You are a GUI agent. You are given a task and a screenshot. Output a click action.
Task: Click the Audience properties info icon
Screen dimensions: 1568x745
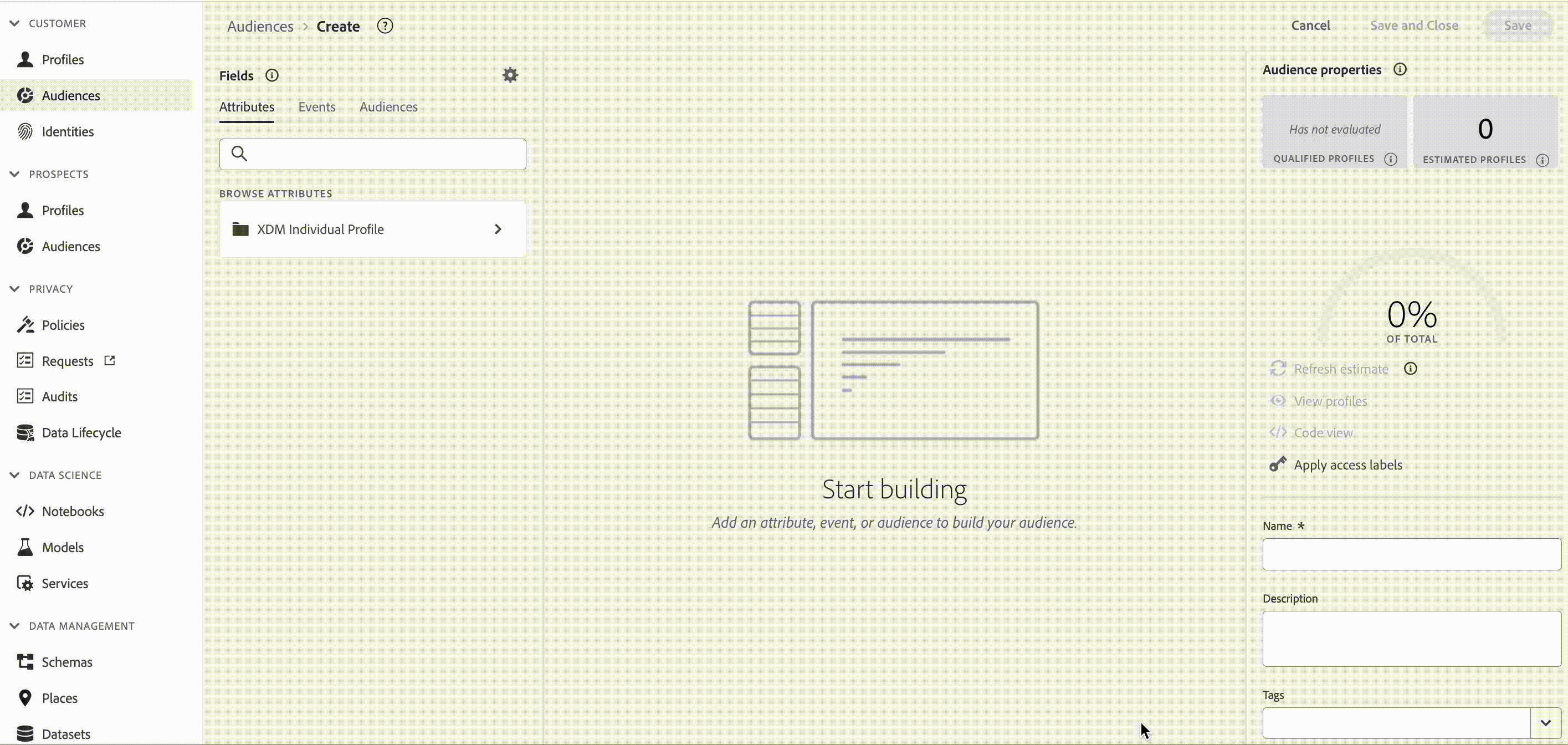coord(1400,69)
